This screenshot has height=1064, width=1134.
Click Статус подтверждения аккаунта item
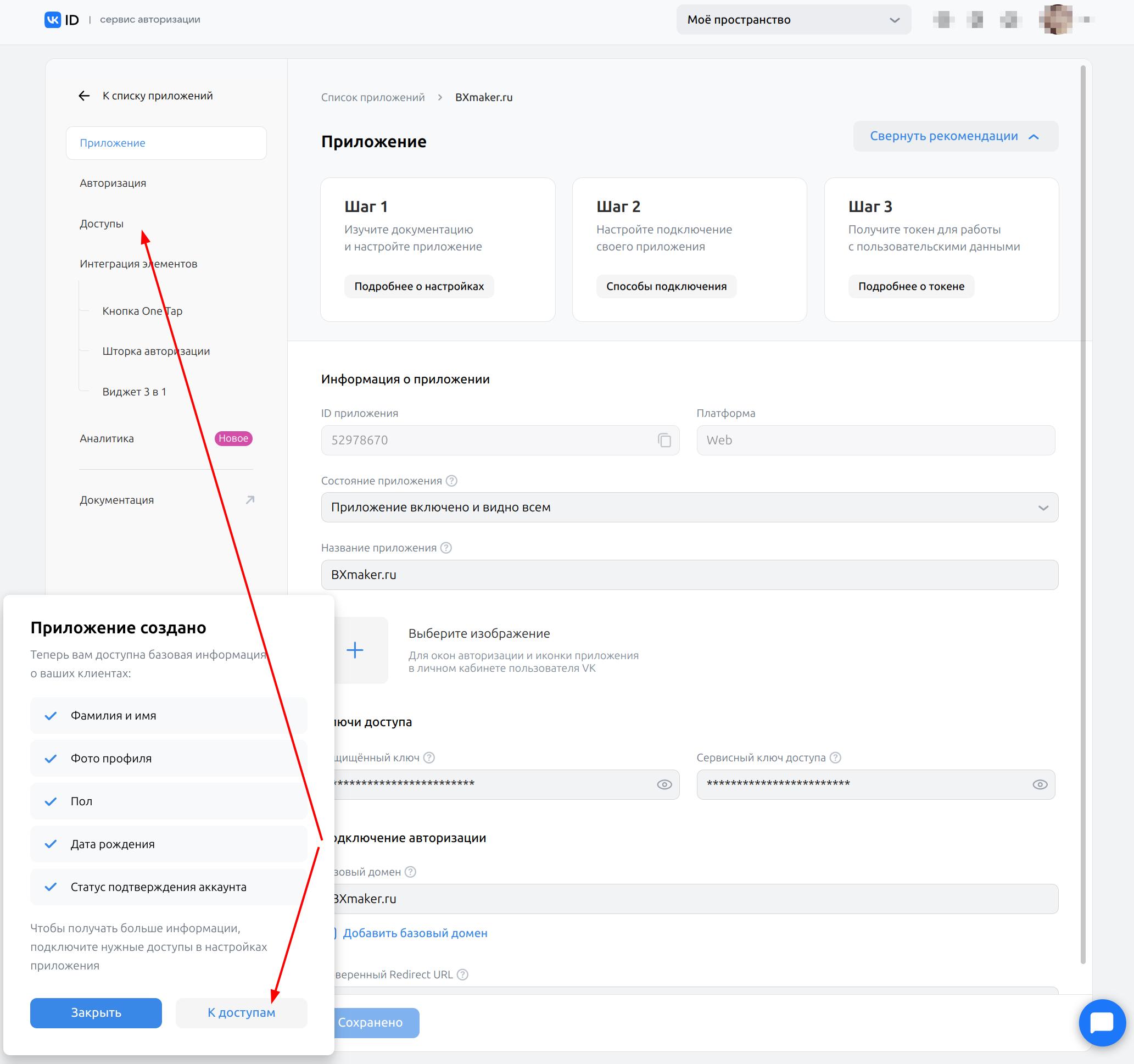pos(169,887)
